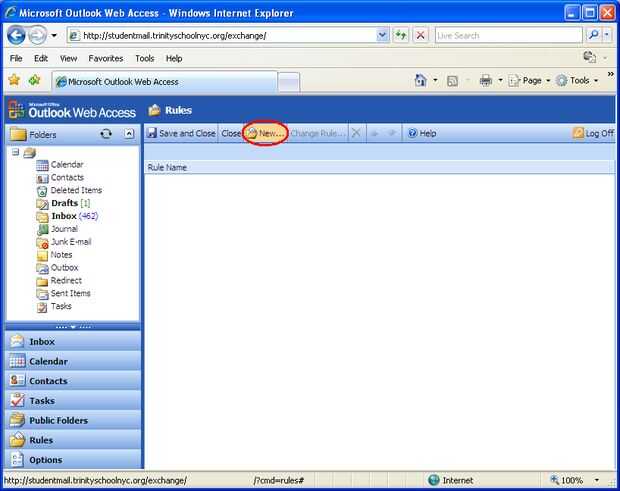This screenshot has height=491, width=620.
Task: Click the Rule Name column header
Action: 166,167
